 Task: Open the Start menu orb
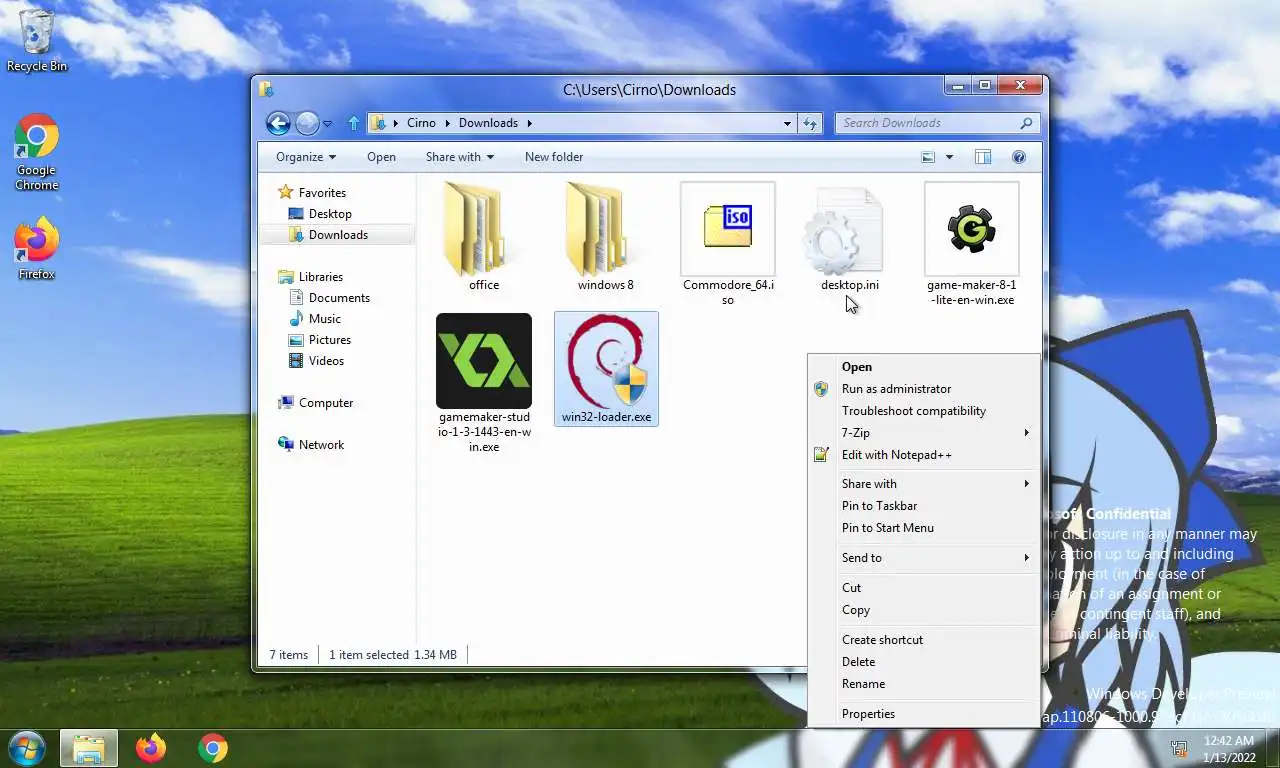point(26,747)
